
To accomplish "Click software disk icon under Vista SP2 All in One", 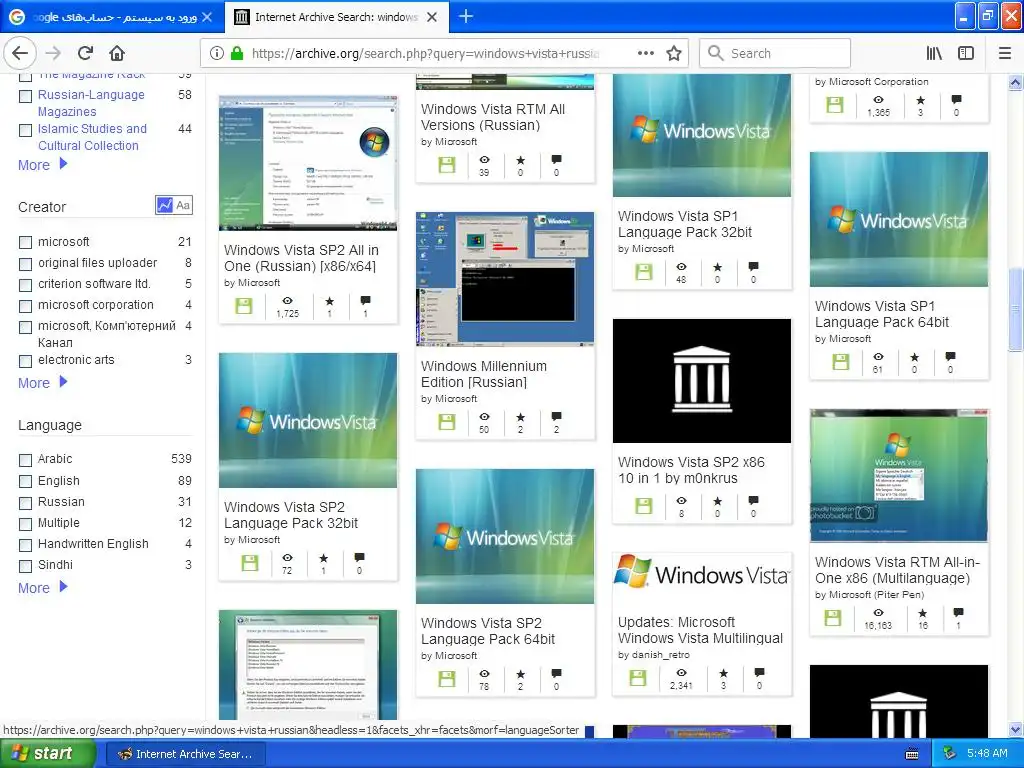I will coord(244,306).
